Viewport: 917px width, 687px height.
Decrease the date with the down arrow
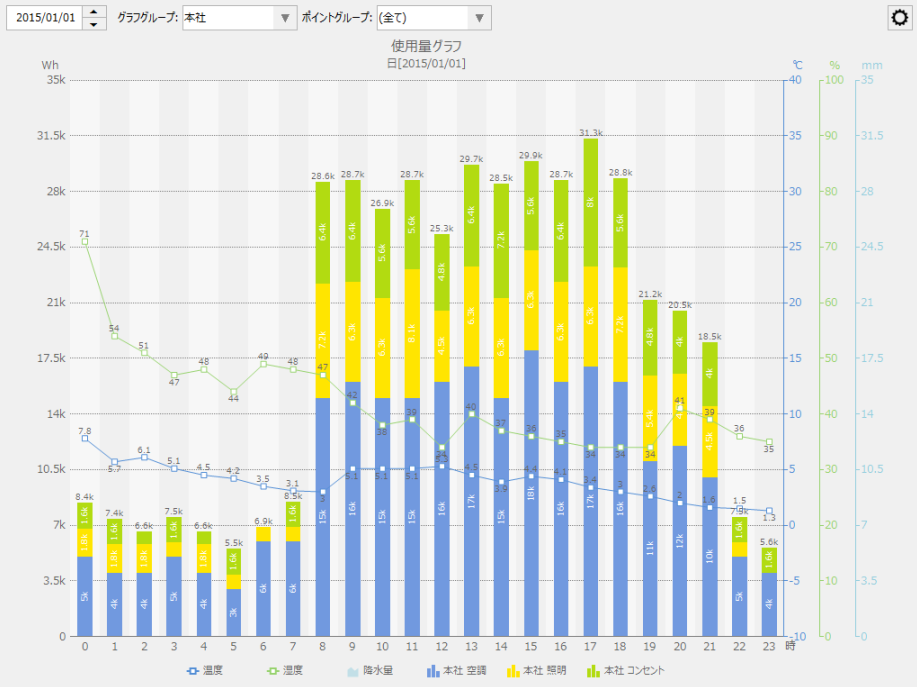point(94,24)
